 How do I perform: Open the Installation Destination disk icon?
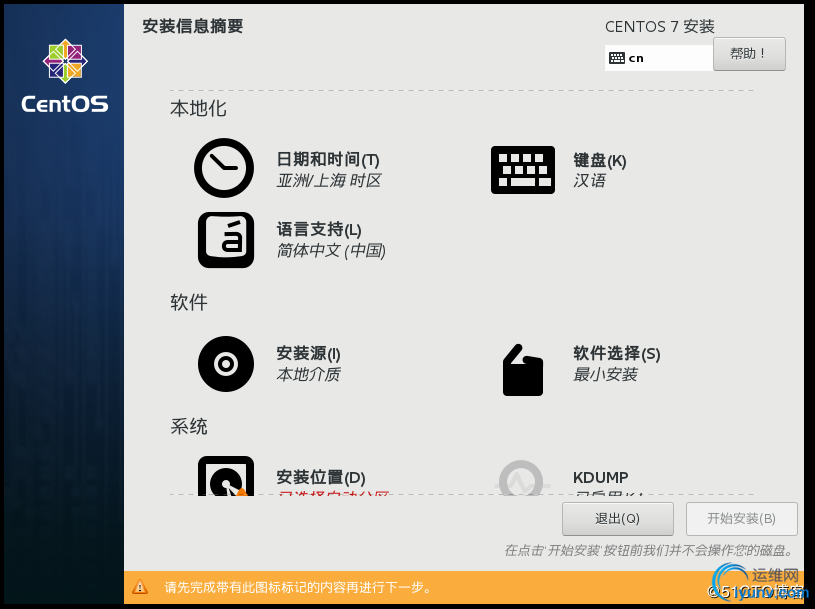pyautogui.click(x=226, y=475)
